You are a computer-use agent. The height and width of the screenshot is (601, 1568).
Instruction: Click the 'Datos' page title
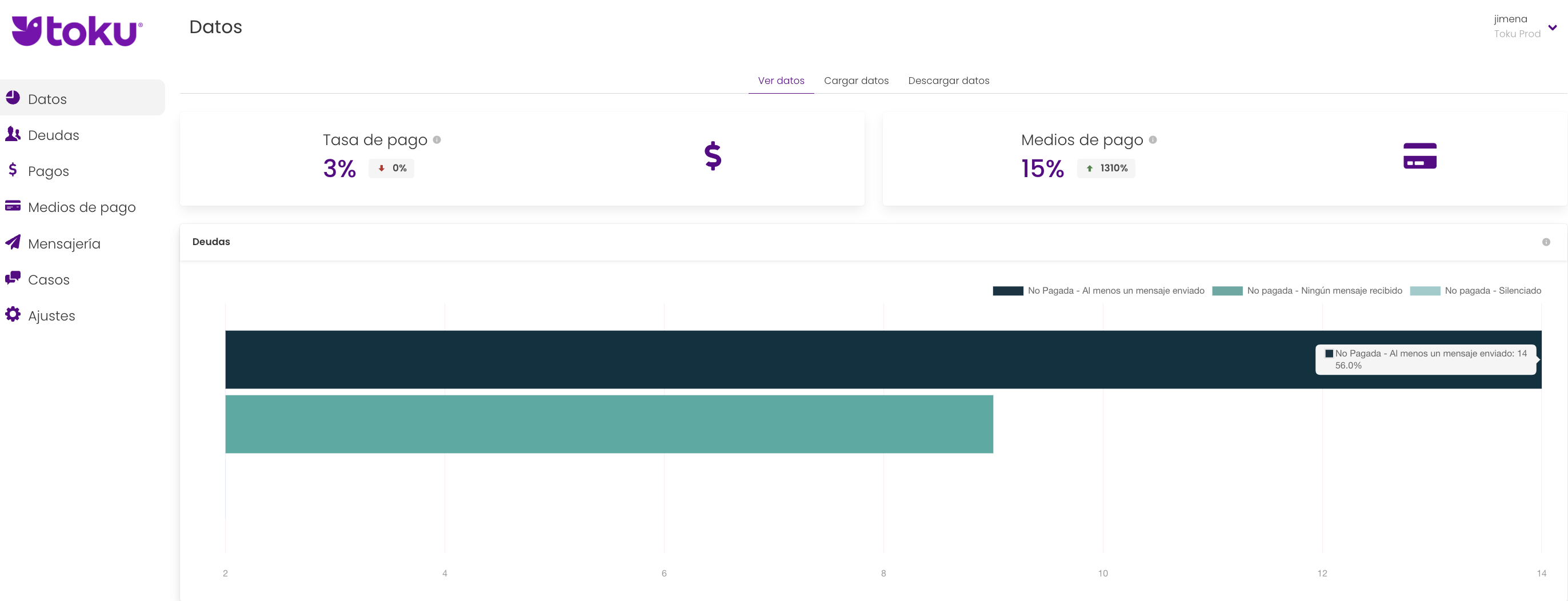[215, 27]
